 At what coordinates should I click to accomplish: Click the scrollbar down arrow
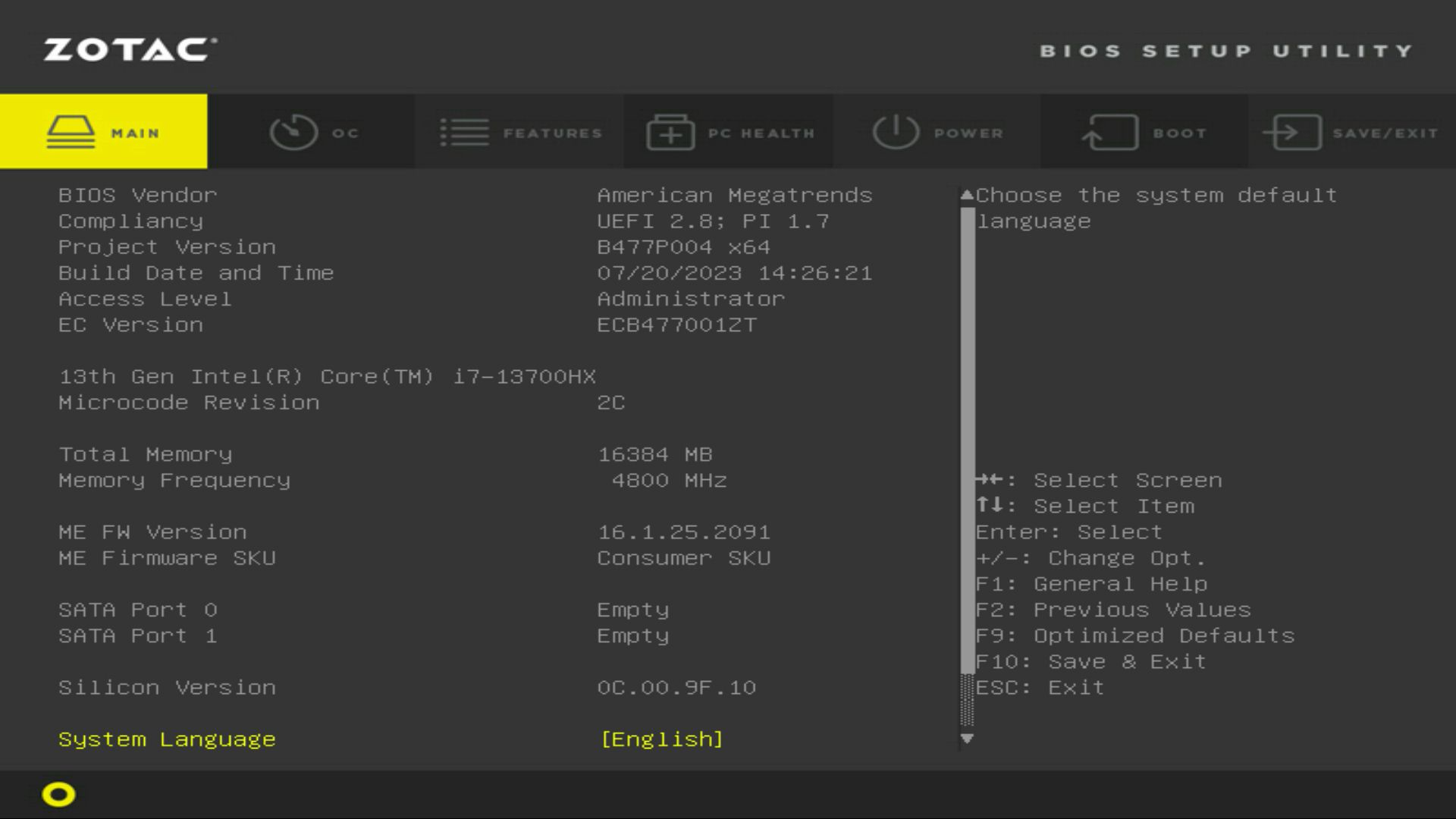coord(967,738)
